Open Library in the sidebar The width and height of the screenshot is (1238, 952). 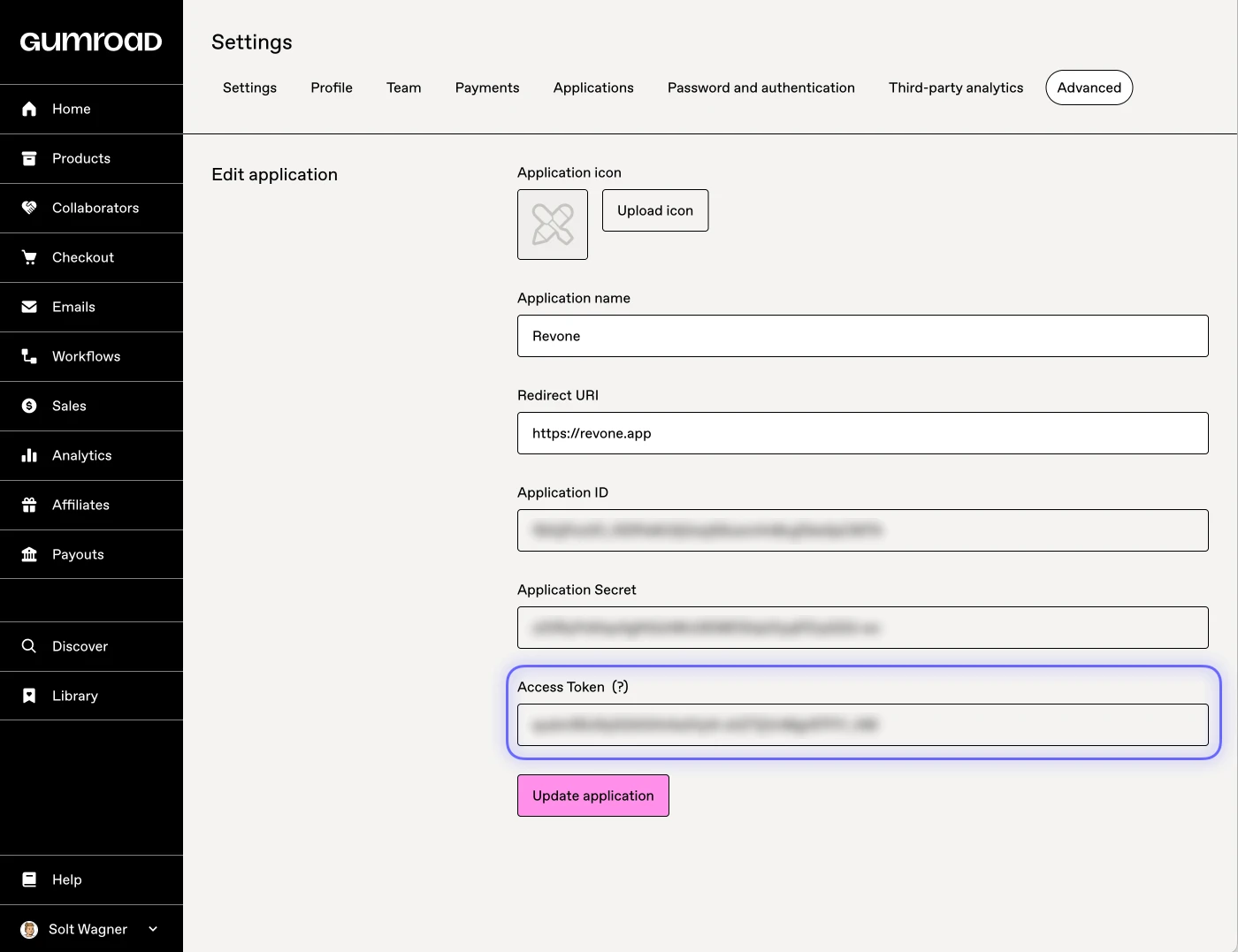pyautogui.click(x=91, y=696)
